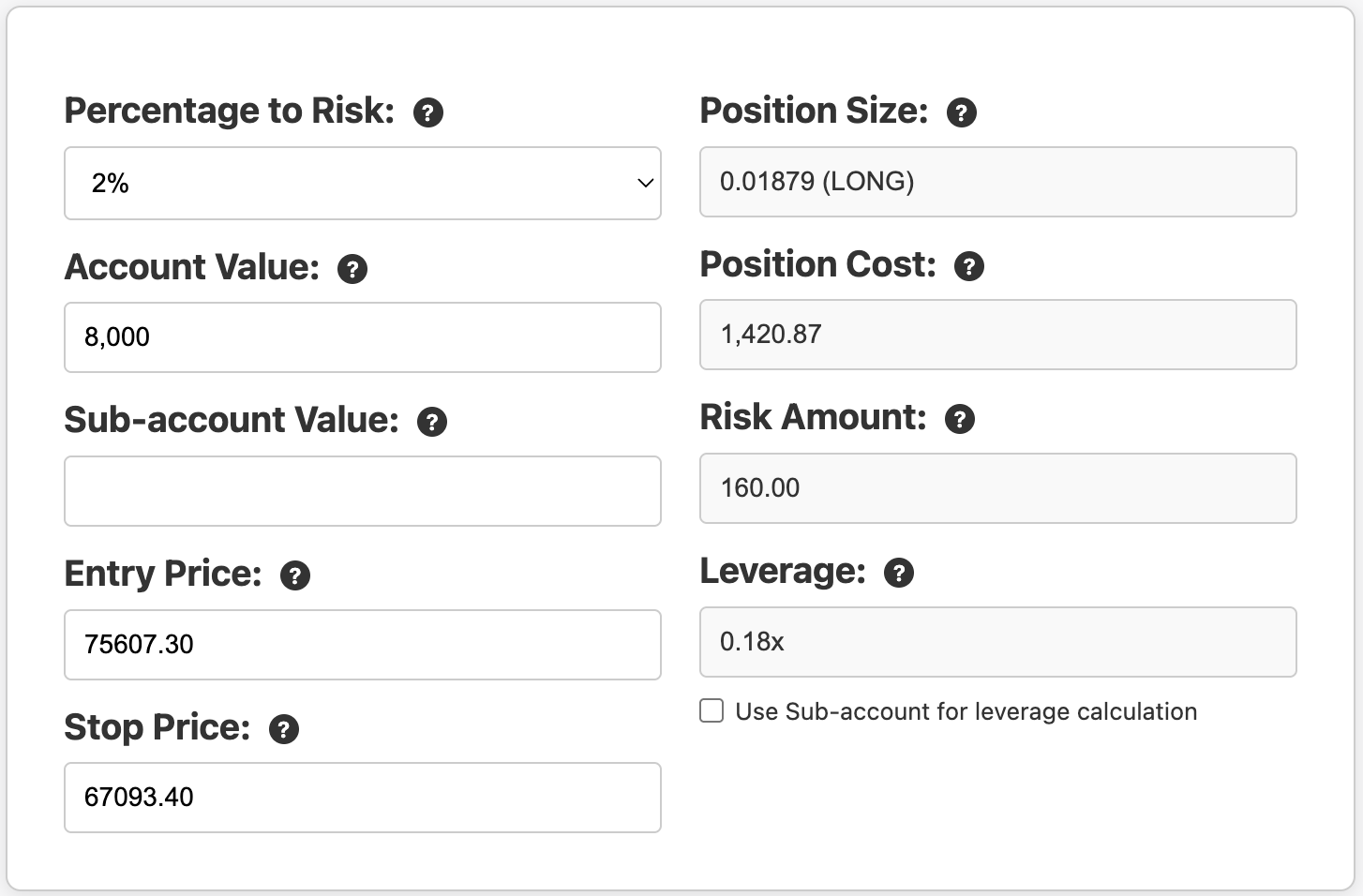Screen dimensions: 1363x896
Task: Select the Position Cost value 1,420.87
Action: point(997,335)
